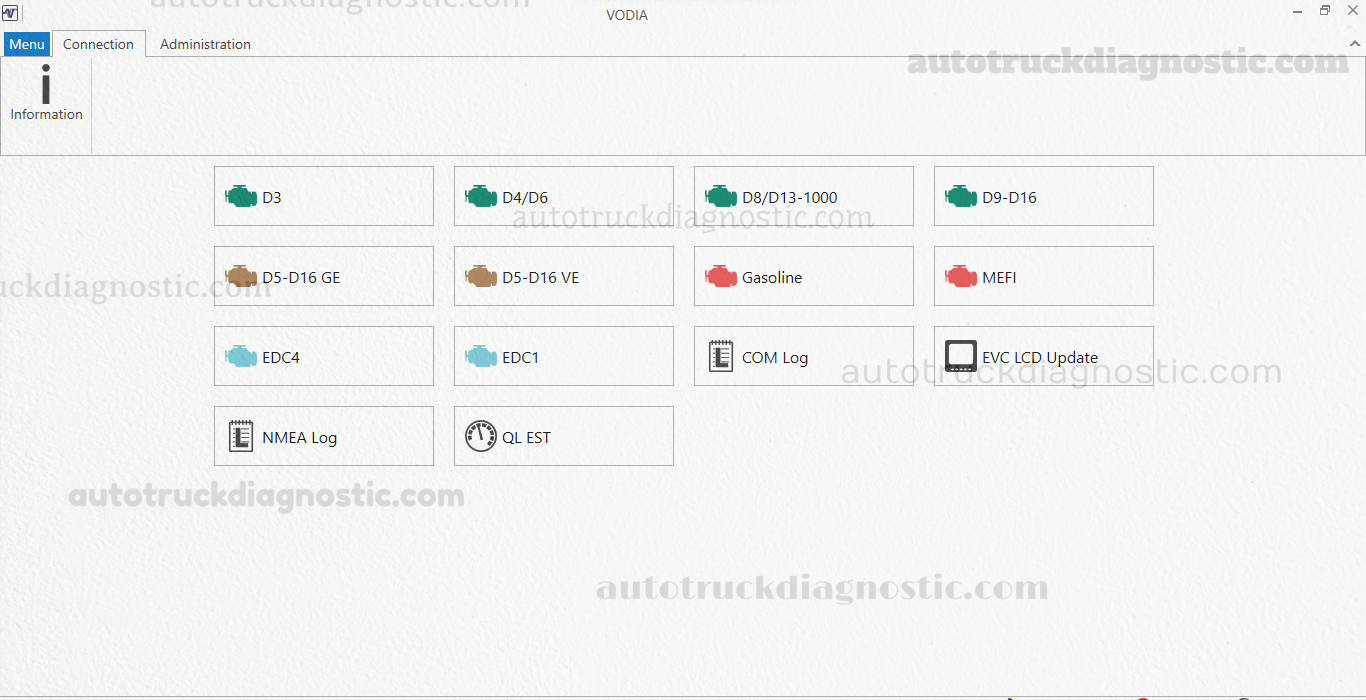Open the MEFI engine button
Screen dimensions: 1366x700
tap(1044, 276)
